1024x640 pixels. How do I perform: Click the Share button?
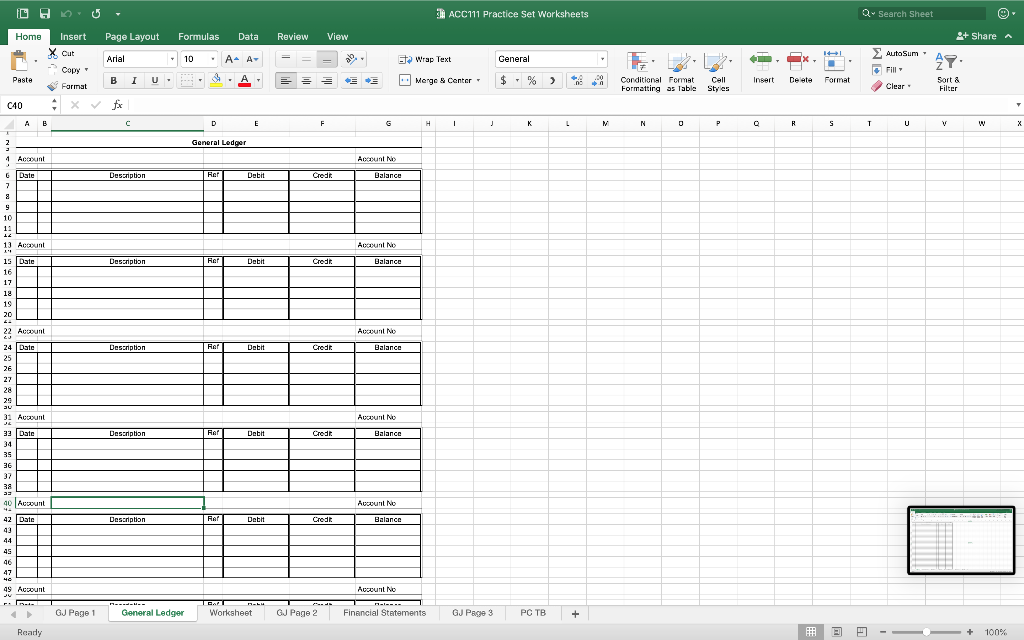pos(976,36)
